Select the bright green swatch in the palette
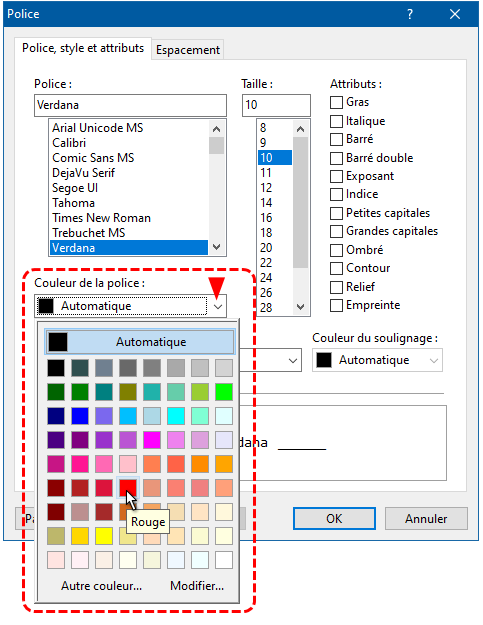The image size is (483, 625). tap(224, 392)
